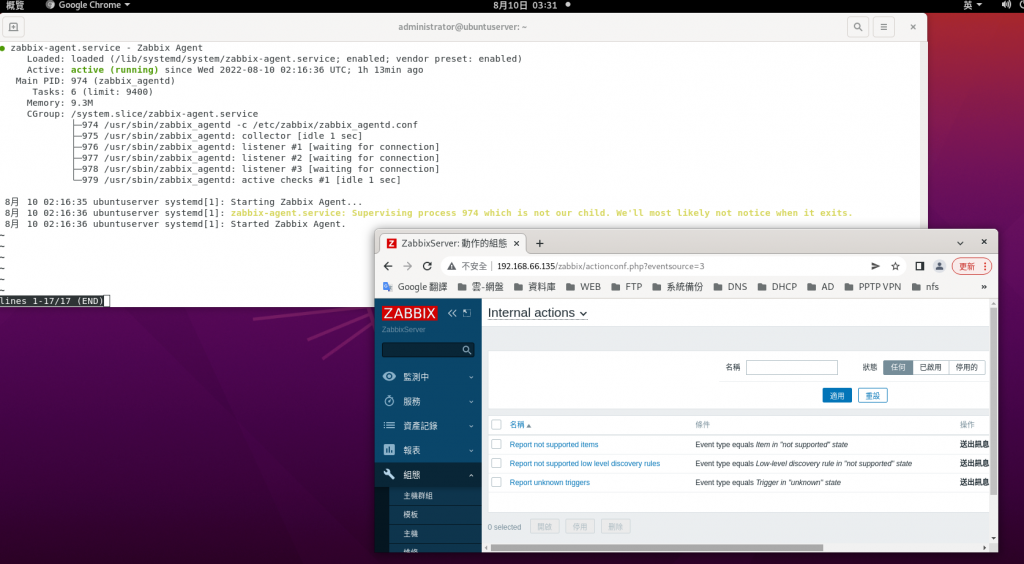Check the Report unknown triggers row
Screen dimensions: 1024x564
click(x=496, y=482)
